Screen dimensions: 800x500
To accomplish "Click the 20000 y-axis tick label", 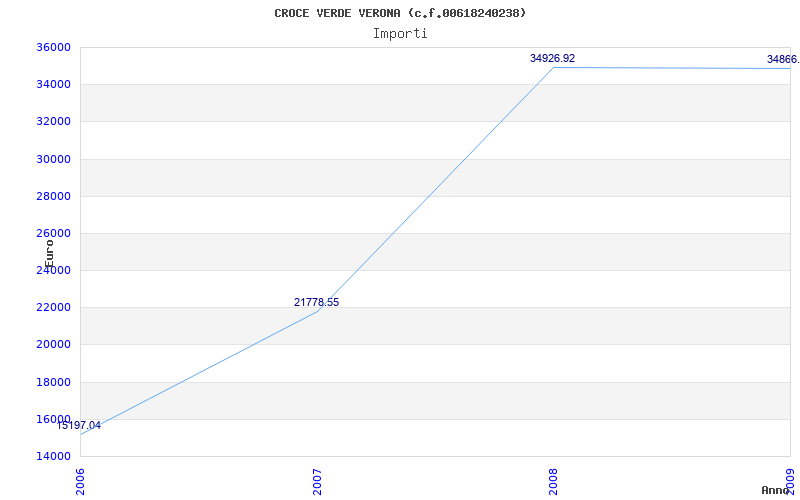I will click(53, 344).
